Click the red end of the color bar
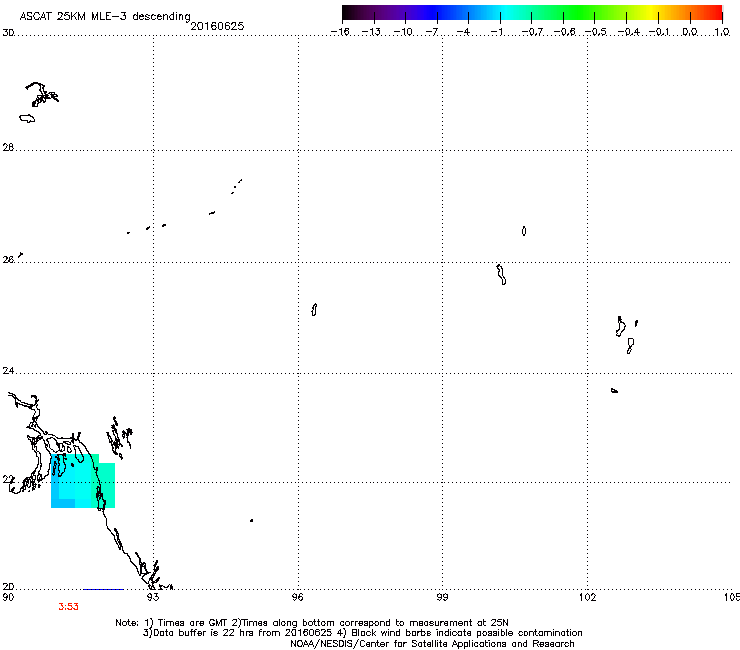 [713, 13]
